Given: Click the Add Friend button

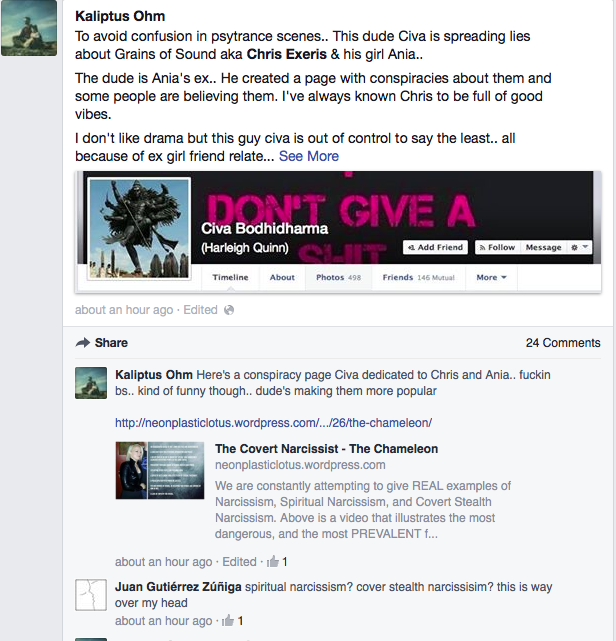Looking at the screenshot, I should (435, 247).
